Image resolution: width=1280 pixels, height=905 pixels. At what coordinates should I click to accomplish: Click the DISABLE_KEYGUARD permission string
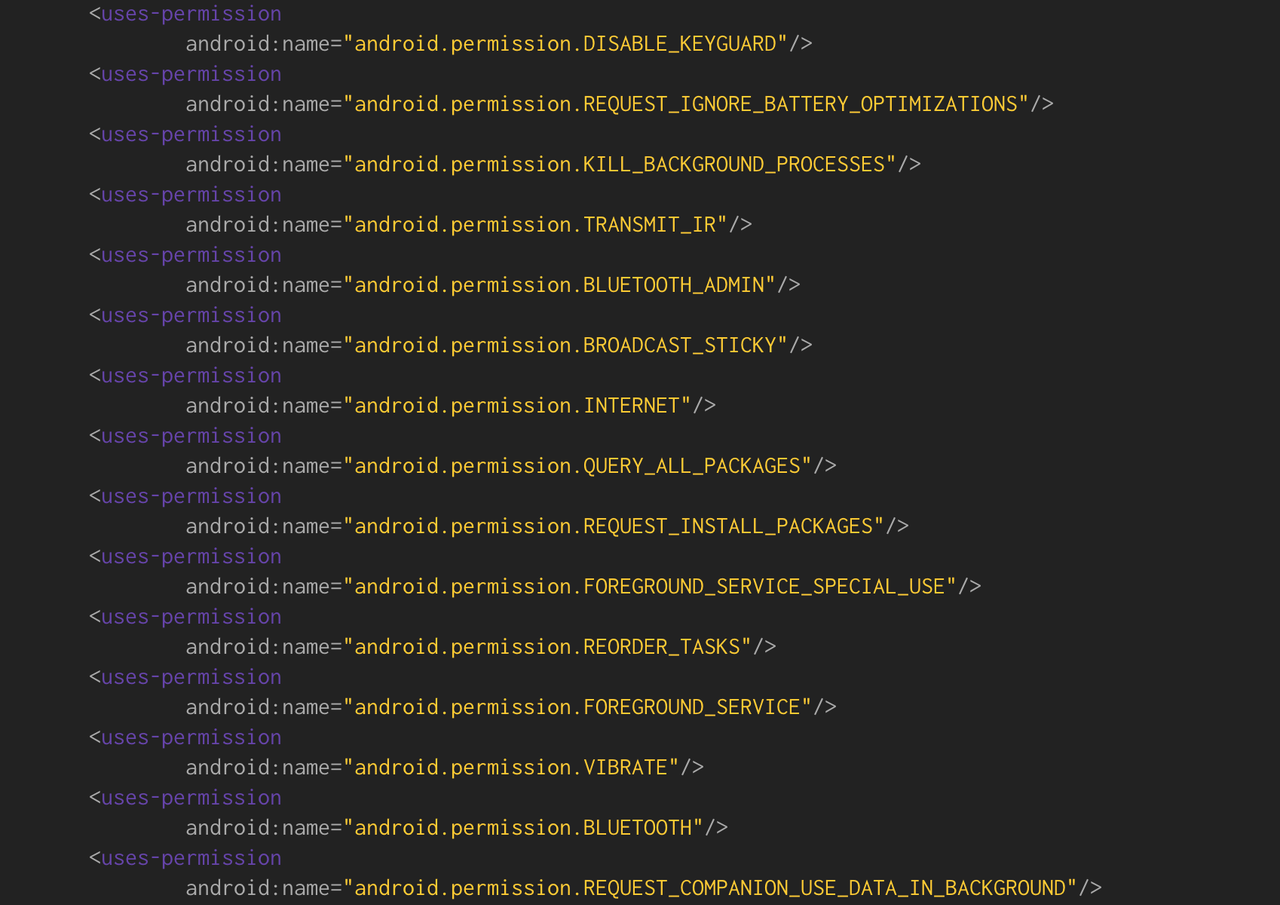tap(566, 44)
